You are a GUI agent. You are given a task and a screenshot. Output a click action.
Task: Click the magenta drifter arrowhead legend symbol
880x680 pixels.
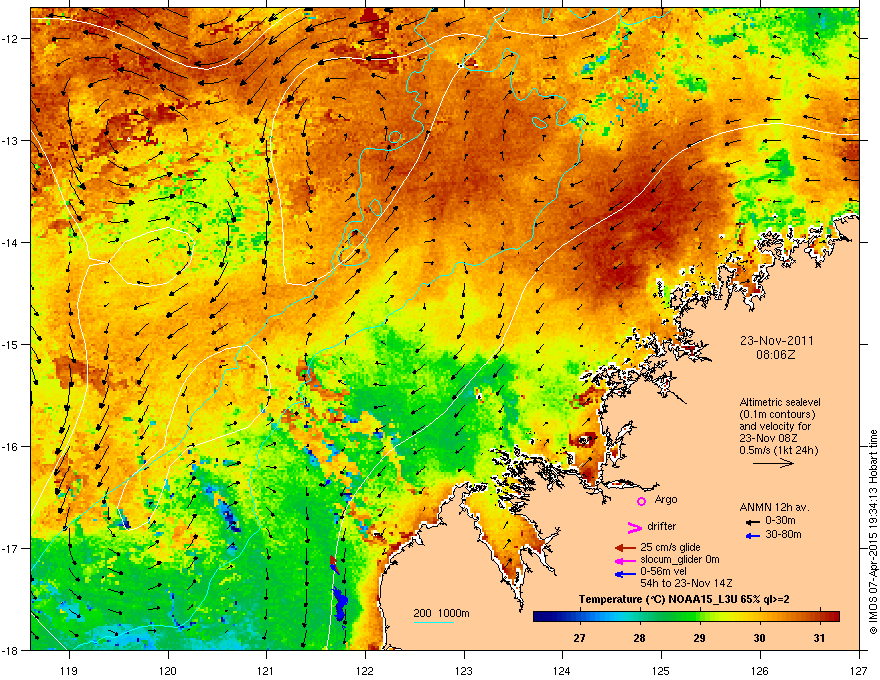click(634, 527)
